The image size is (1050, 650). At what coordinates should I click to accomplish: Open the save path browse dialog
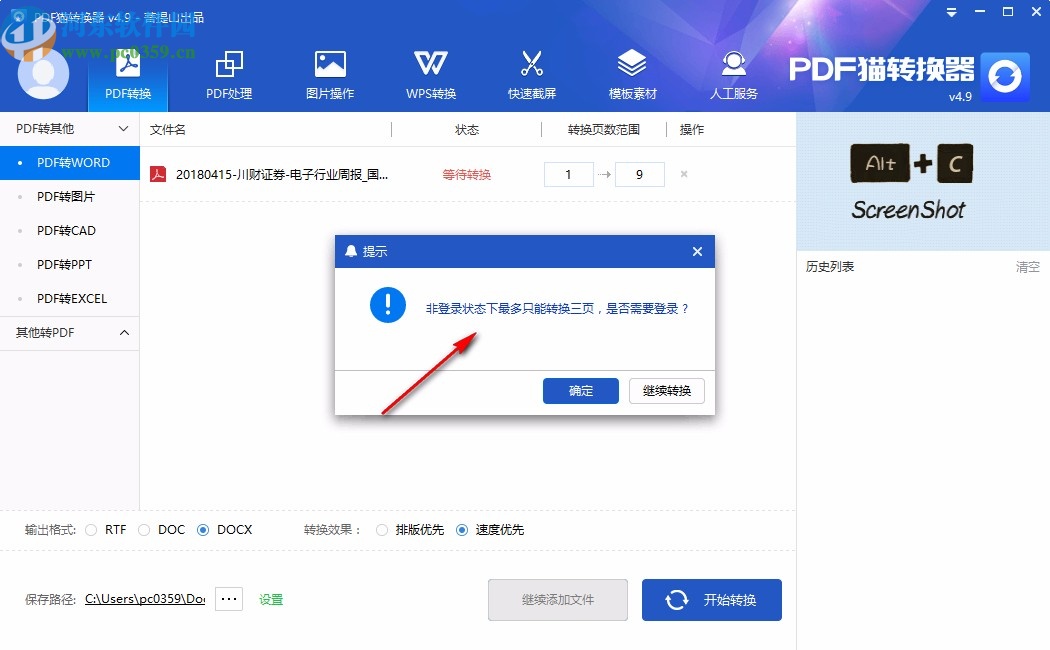[228, 598]
